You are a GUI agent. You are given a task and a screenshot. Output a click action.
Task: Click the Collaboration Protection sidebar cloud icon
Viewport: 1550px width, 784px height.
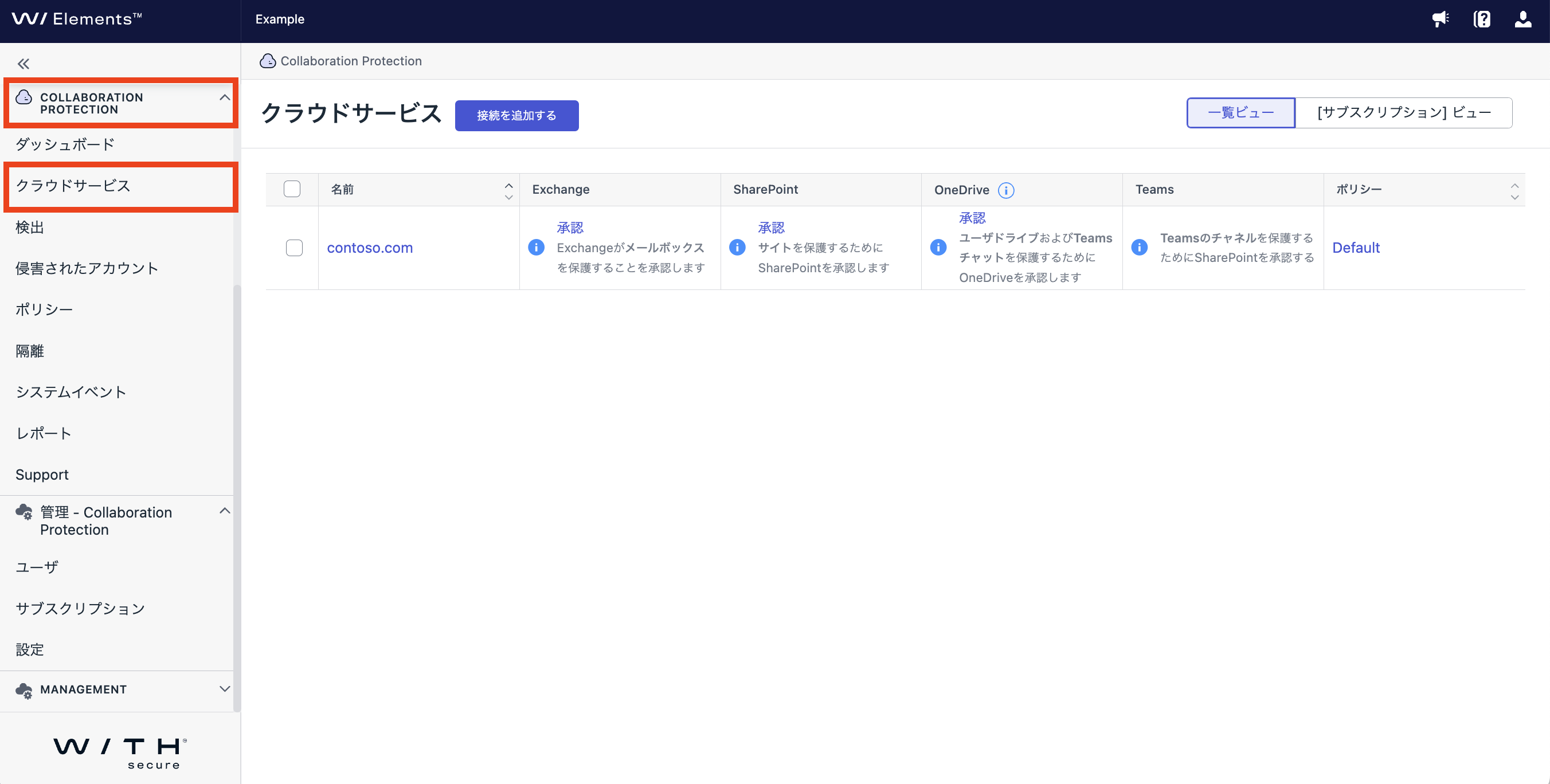point(24,97)
